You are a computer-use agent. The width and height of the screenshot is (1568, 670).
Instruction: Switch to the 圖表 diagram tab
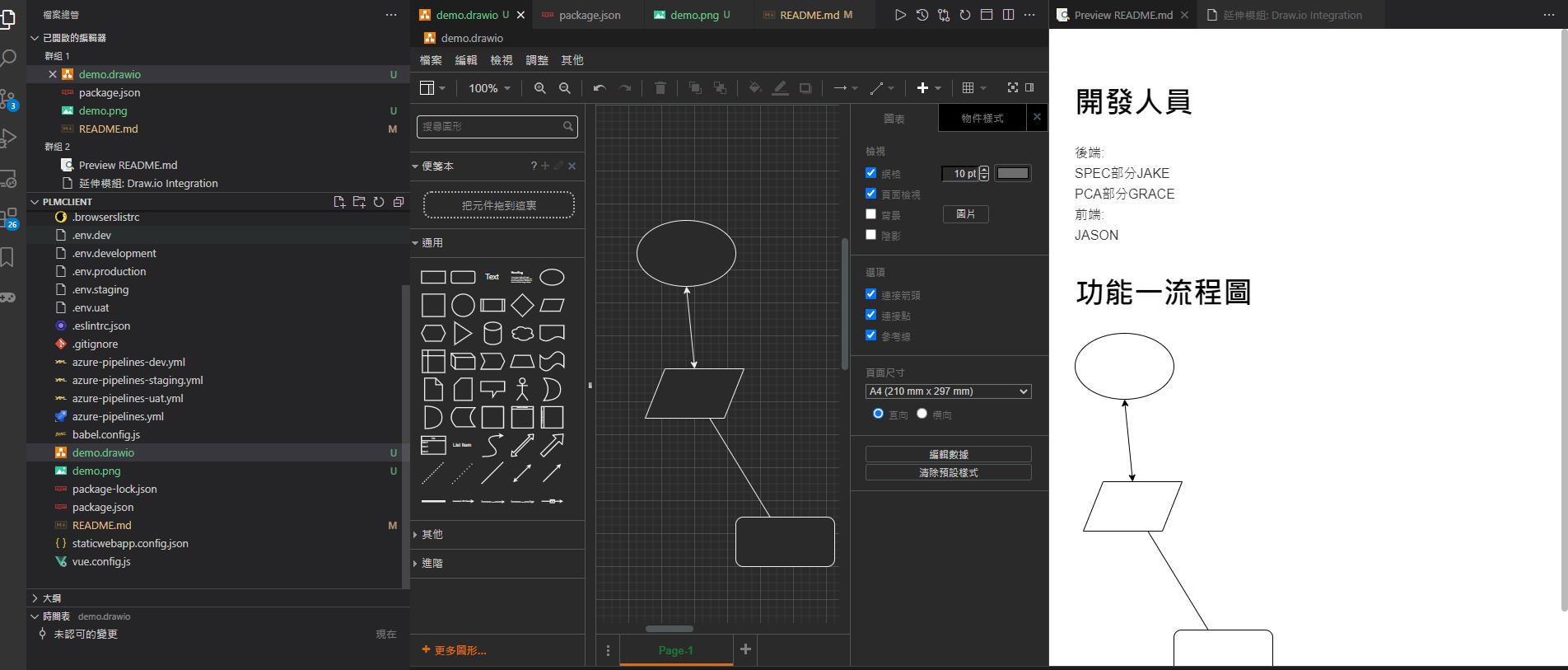(x=894, y=119)
